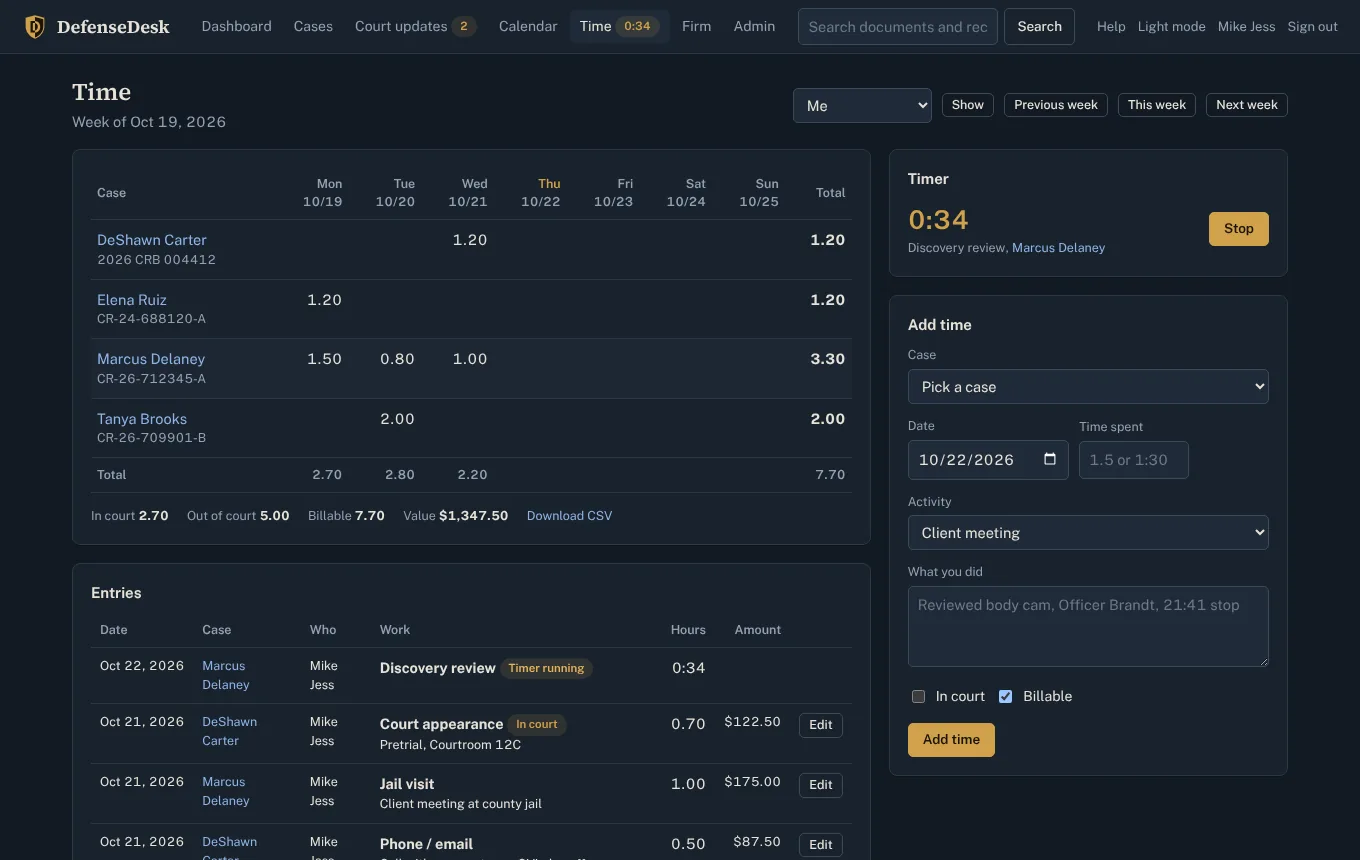
Task: Open the Cases nav item
Action: [313, 26]
